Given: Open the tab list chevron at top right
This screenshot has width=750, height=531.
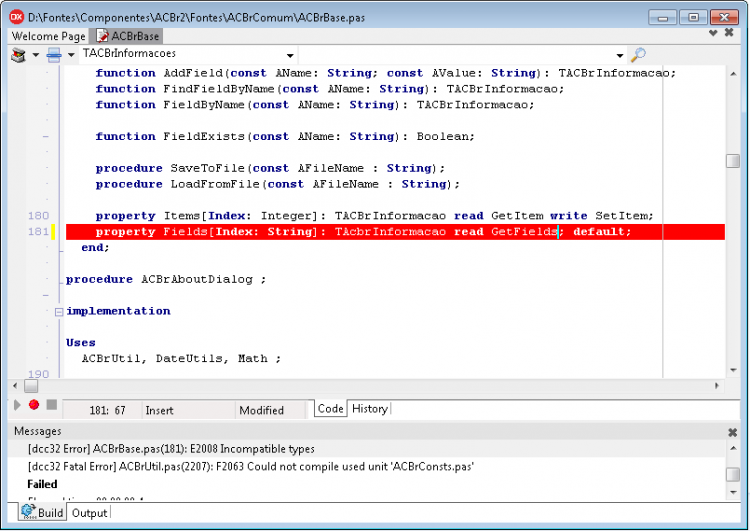Looking at the screenshot, I should point(713,33).
